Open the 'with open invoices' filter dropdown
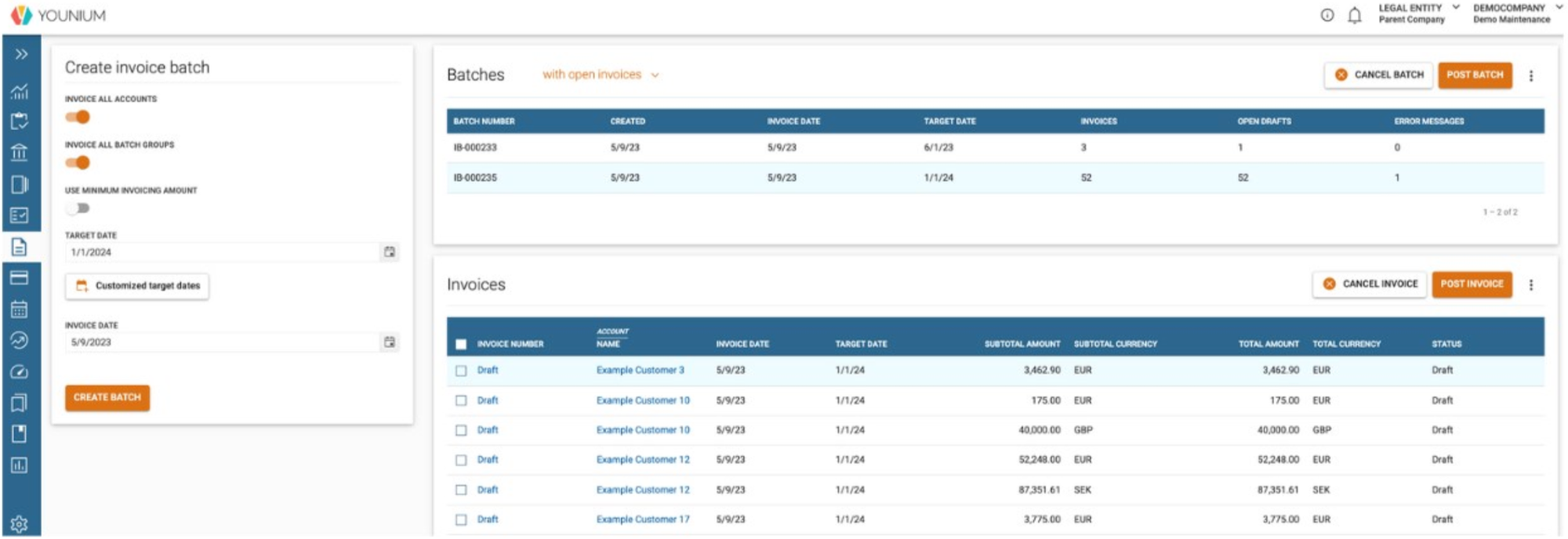The width and height of the screenshot is (1568, 539). click(601, 74)
